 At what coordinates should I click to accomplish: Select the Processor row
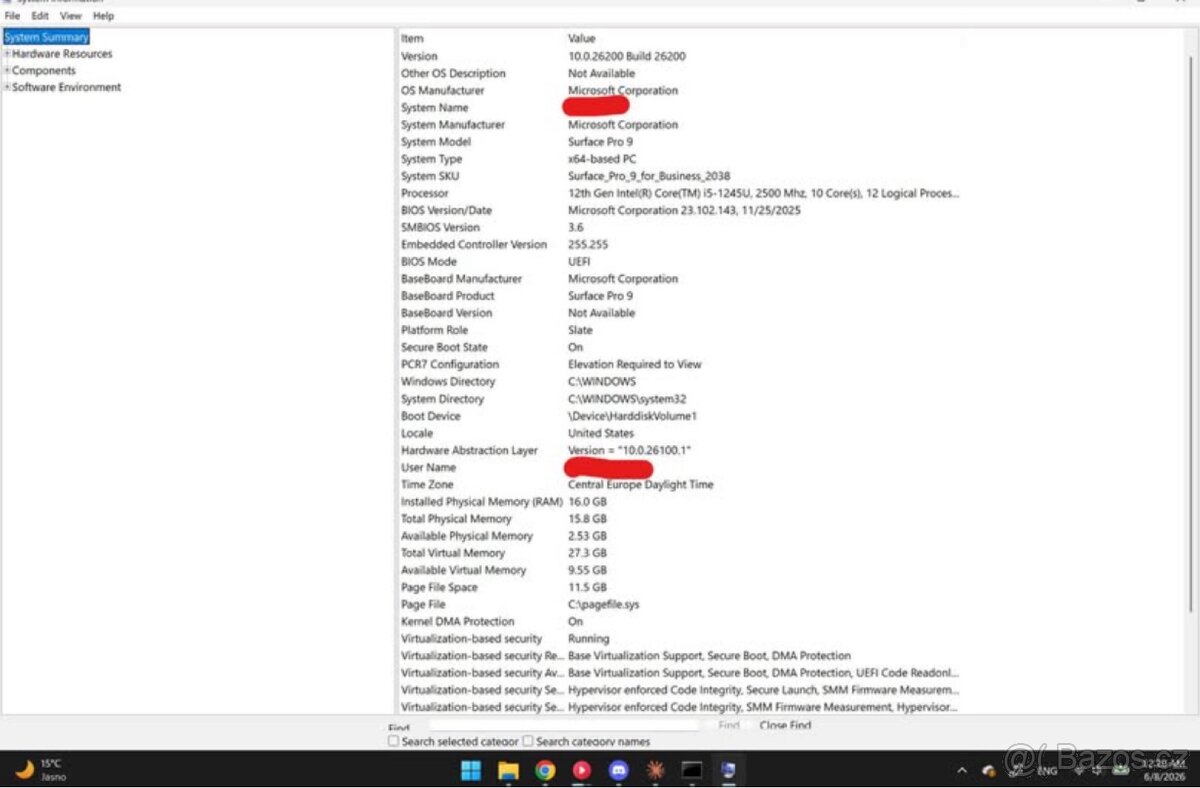pyautogui.click(x=680, y=193)
